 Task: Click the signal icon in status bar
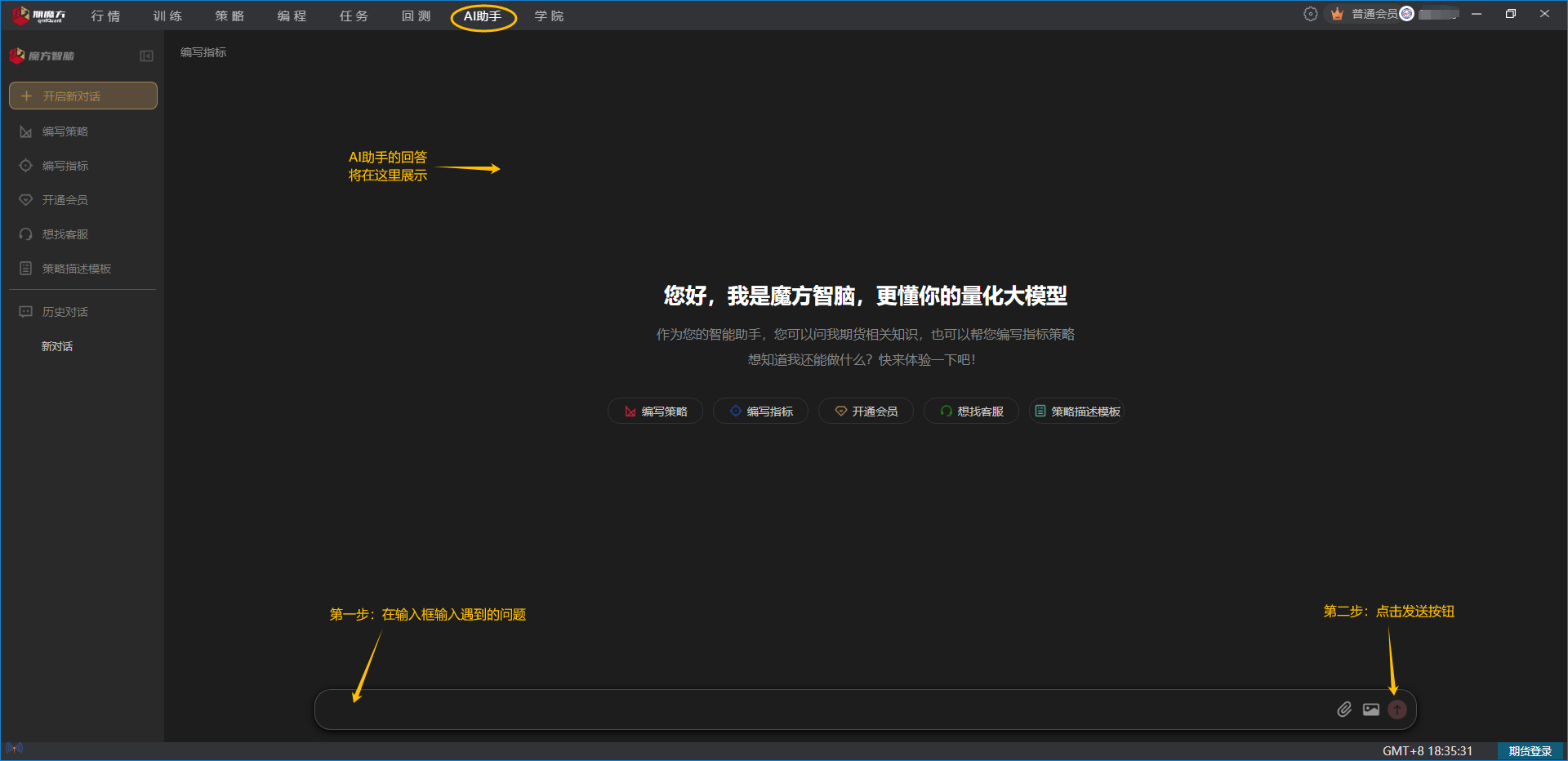(14, 748)
